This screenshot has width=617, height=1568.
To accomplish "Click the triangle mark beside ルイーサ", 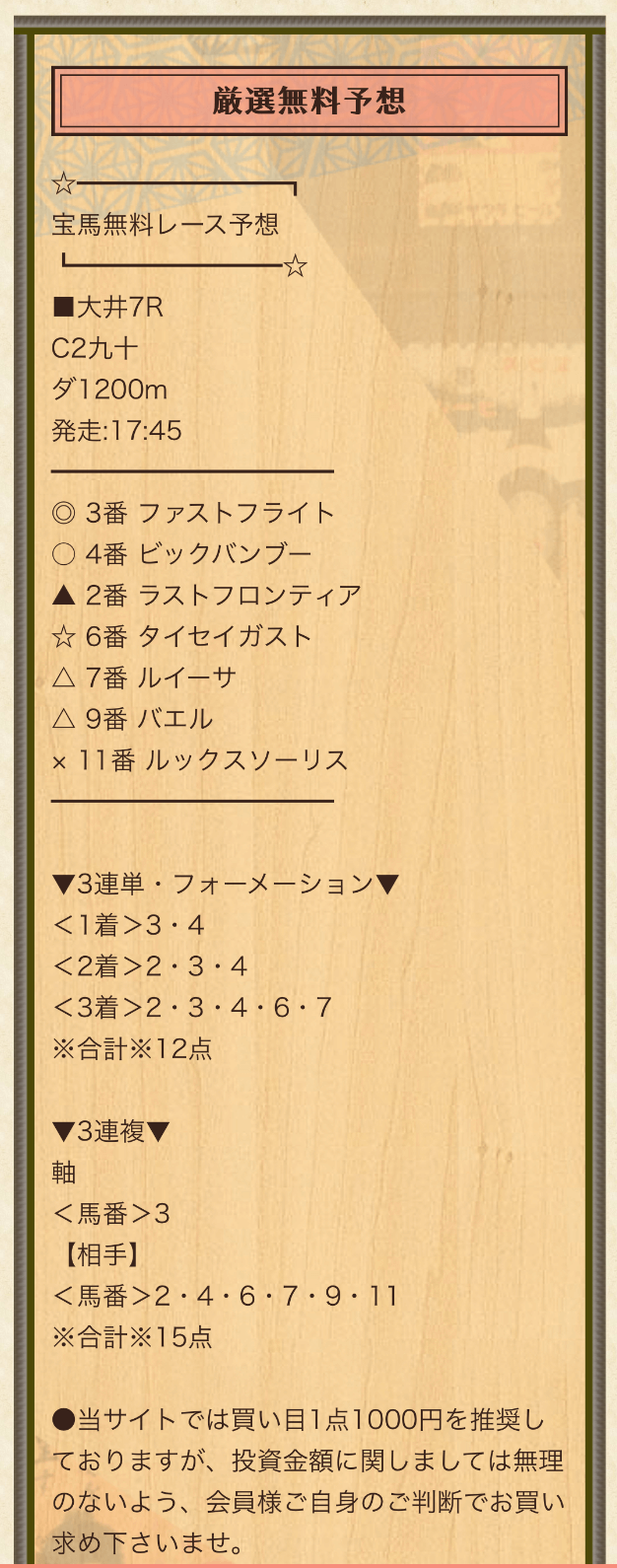I will pyautogui.click(x=63, y=678).
